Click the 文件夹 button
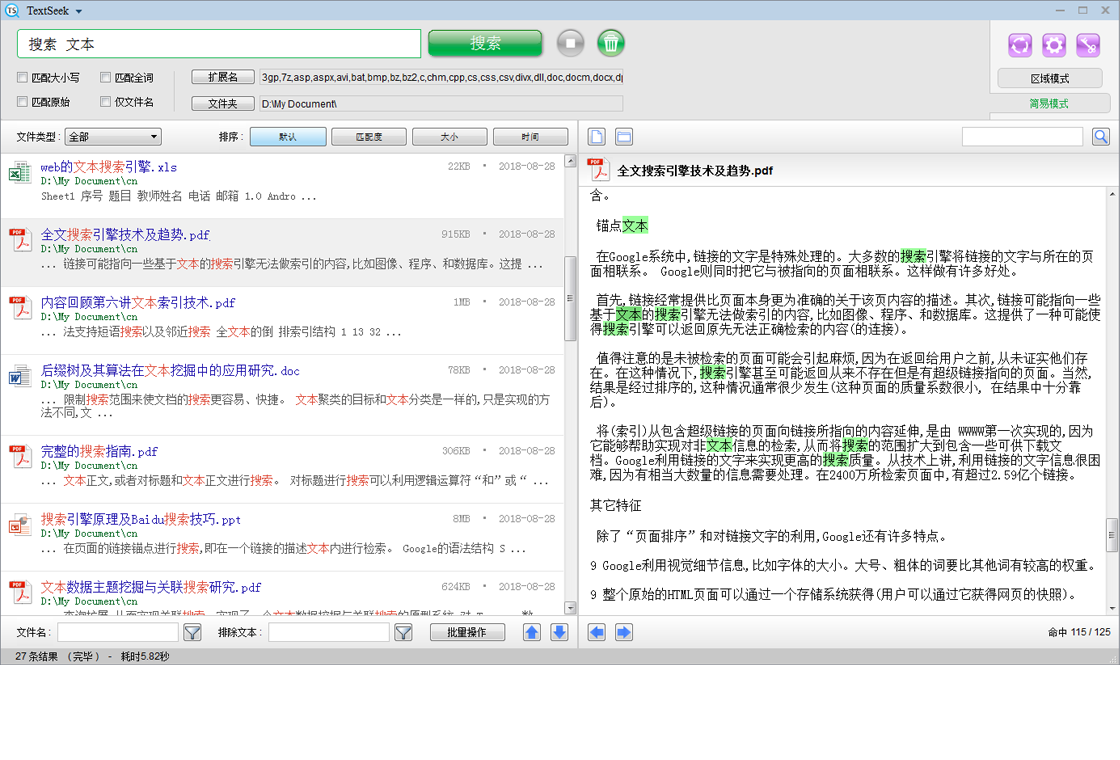This screenshot has width=1120, height=760. [223, 104]
